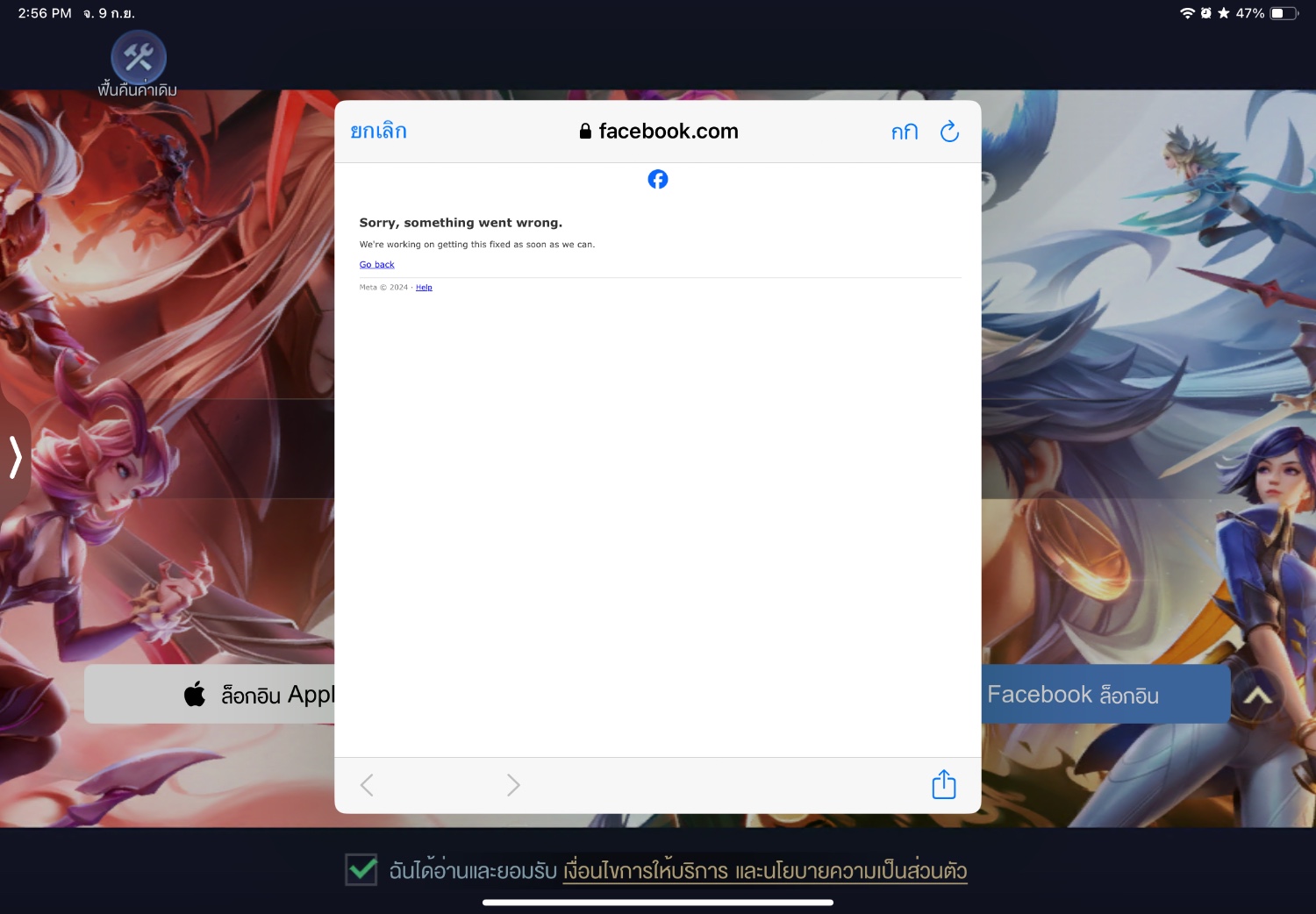This screenshot has height=914, width=1316.
Task: Open the share sheet icon
Action: tap(944, 784)
